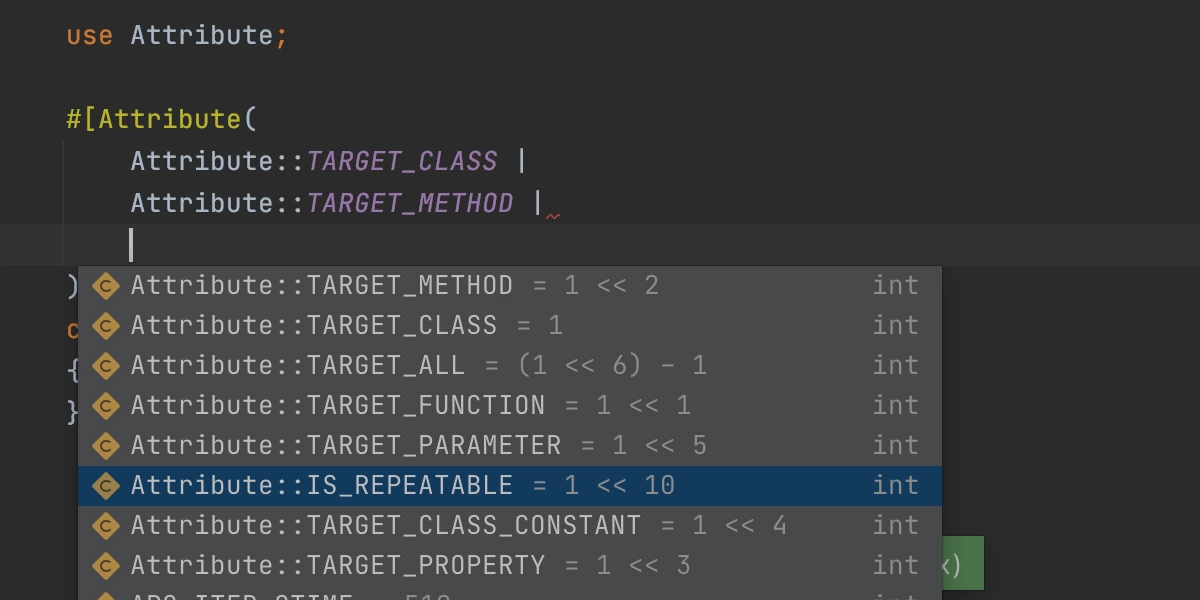
Task: Click purple TARGET_CLASS constant in code
Action: pos(402,161)
